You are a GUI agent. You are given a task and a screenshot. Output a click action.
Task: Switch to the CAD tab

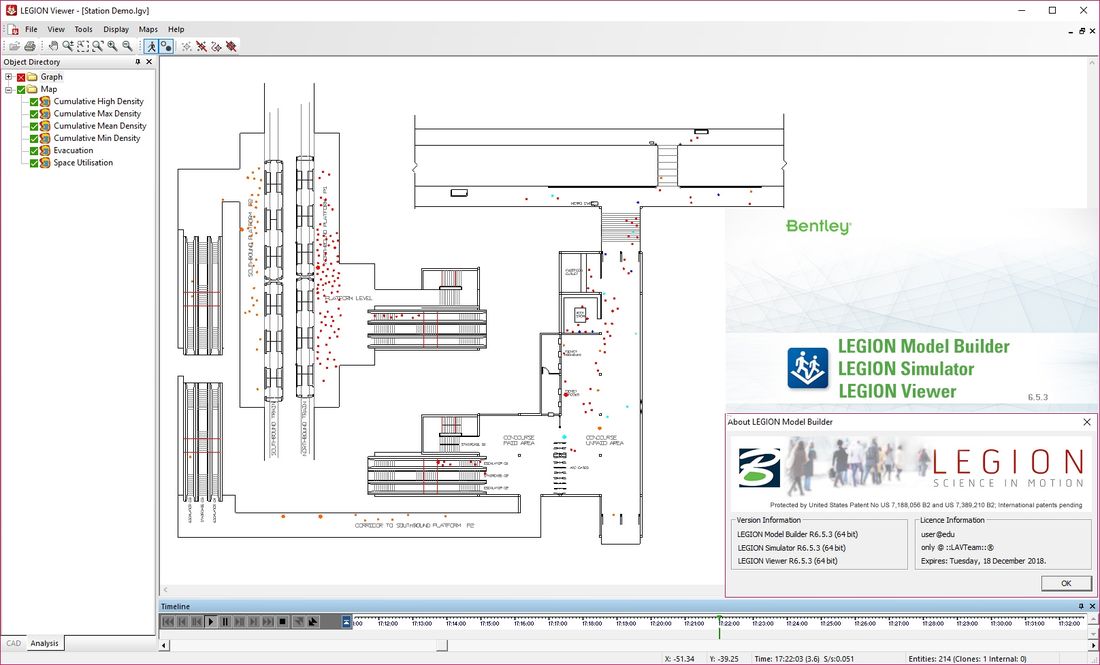(14, 643)
